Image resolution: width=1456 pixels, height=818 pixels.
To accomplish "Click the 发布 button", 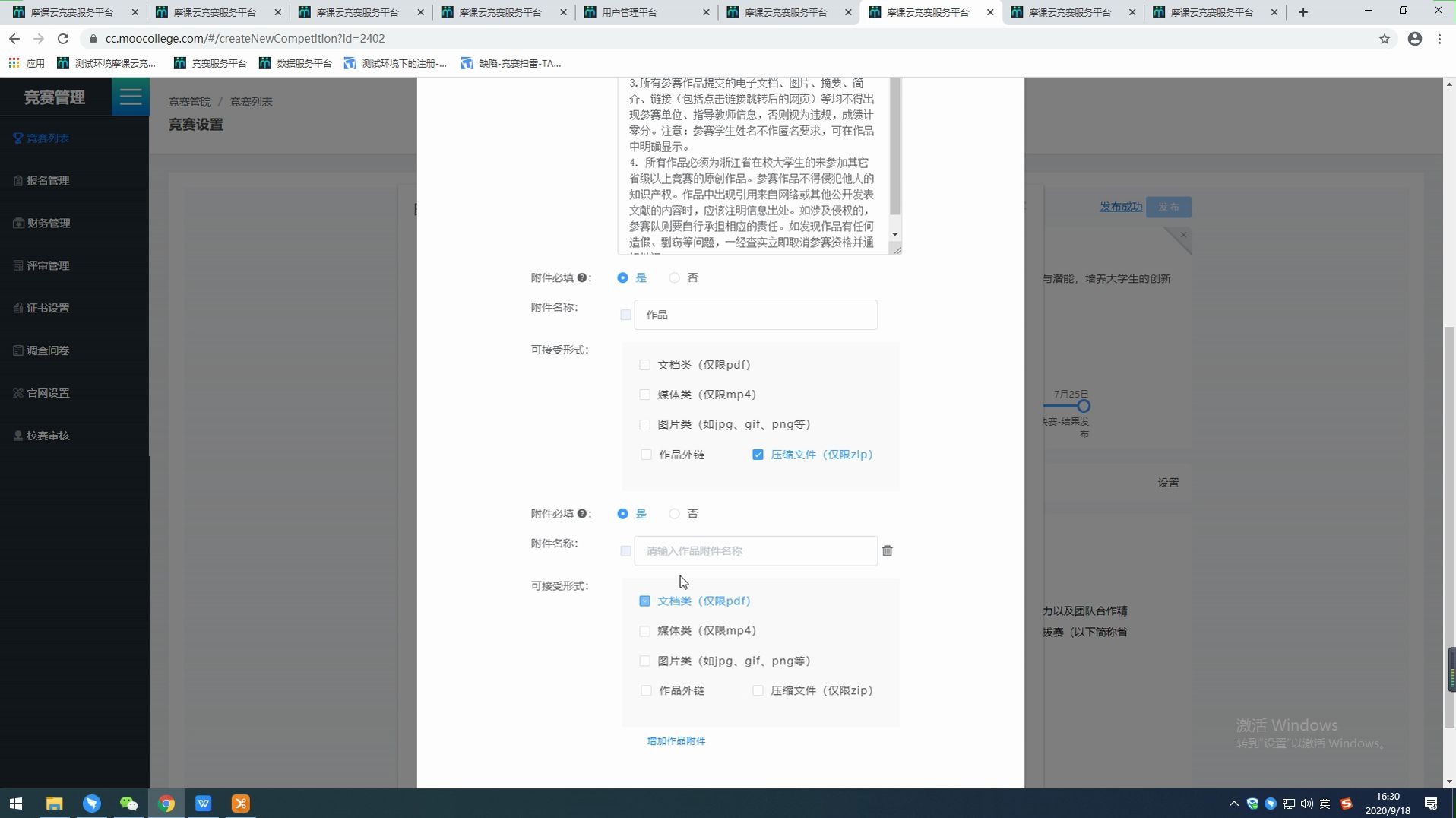I will [x=1169, y=207].
